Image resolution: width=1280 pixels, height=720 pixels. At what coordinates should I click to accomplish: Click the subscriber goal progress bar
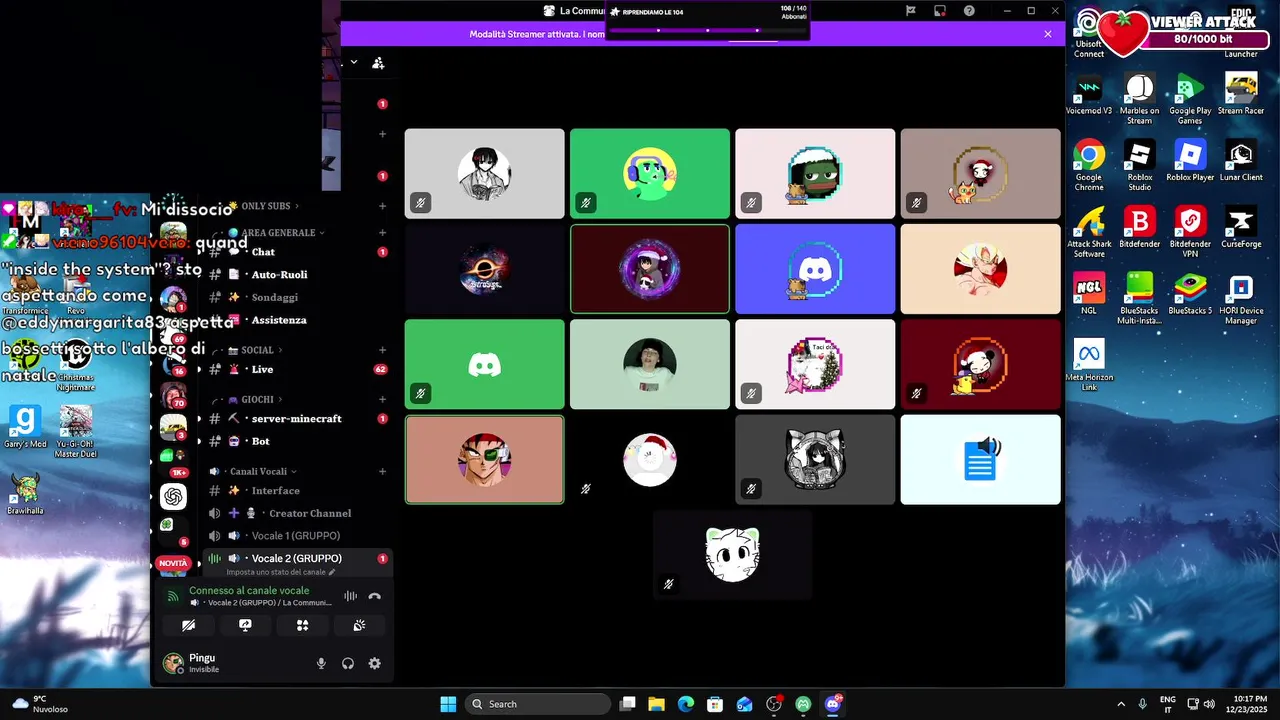click(x=707, y=30)
